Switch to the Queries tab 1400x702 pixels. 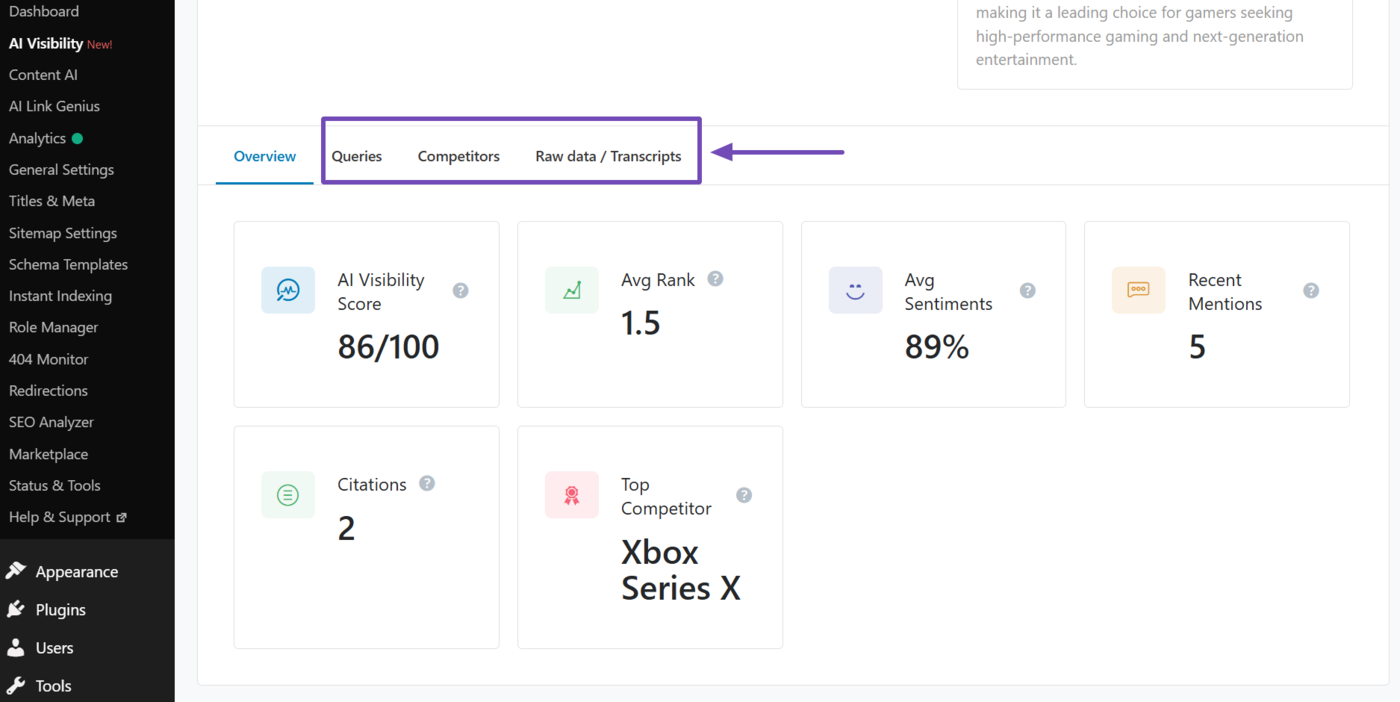357,156
